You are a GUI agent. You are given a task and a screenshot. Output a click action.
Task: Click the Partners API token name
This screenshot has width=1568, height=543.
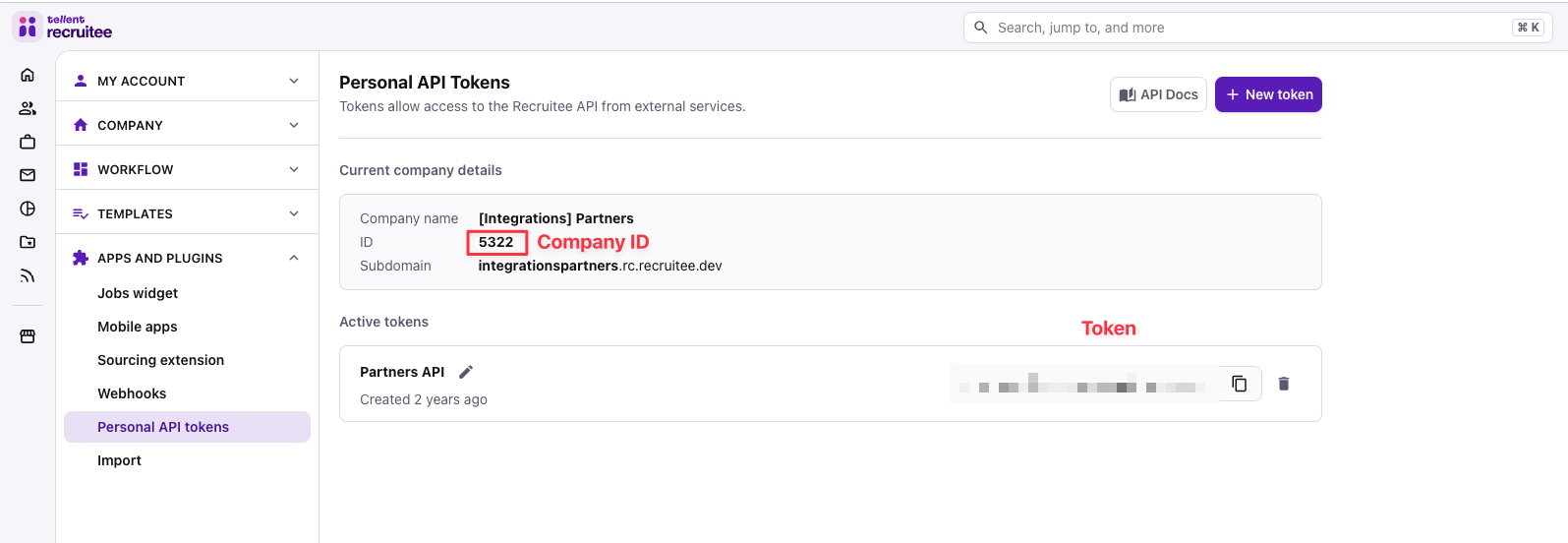(x=402, y=372)
